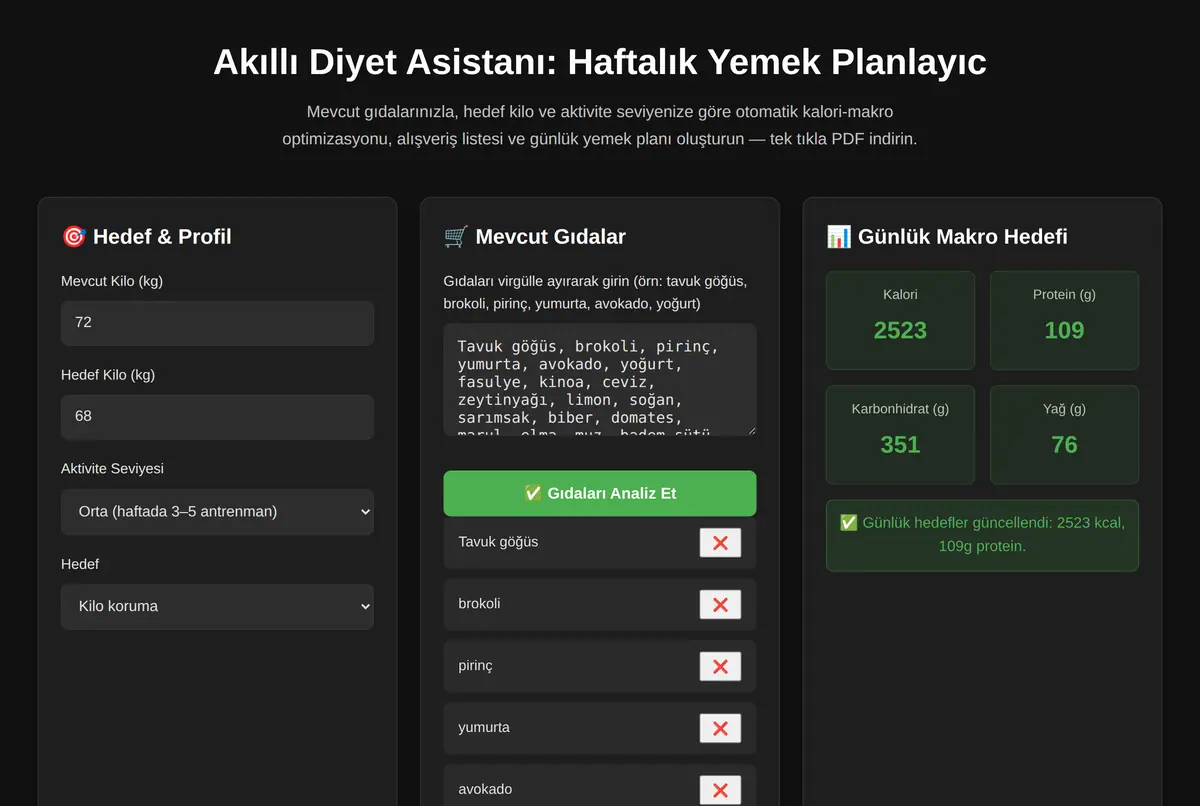Click the target icon beside Hedef & Profil

pyautogui.click(x=74, y=237)
